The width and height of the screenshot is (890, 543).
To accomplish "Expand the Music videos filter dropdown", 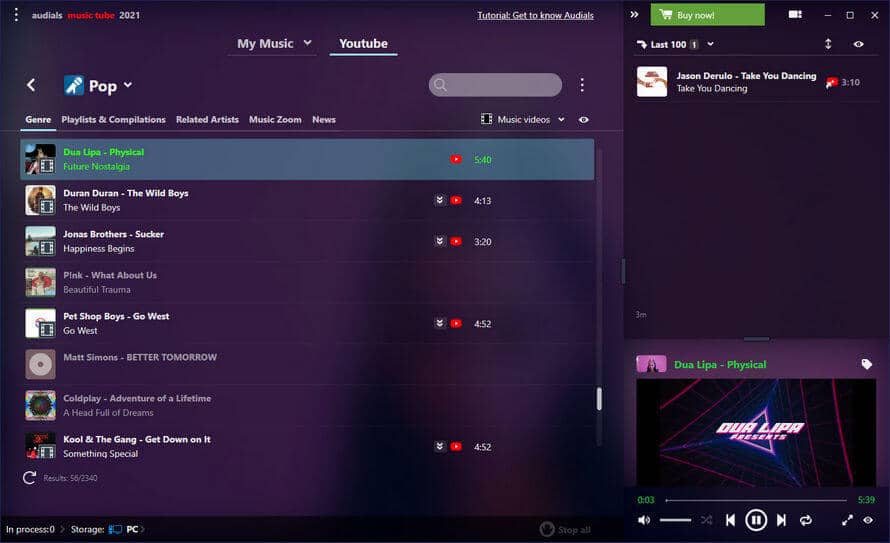I will (561, 120).
